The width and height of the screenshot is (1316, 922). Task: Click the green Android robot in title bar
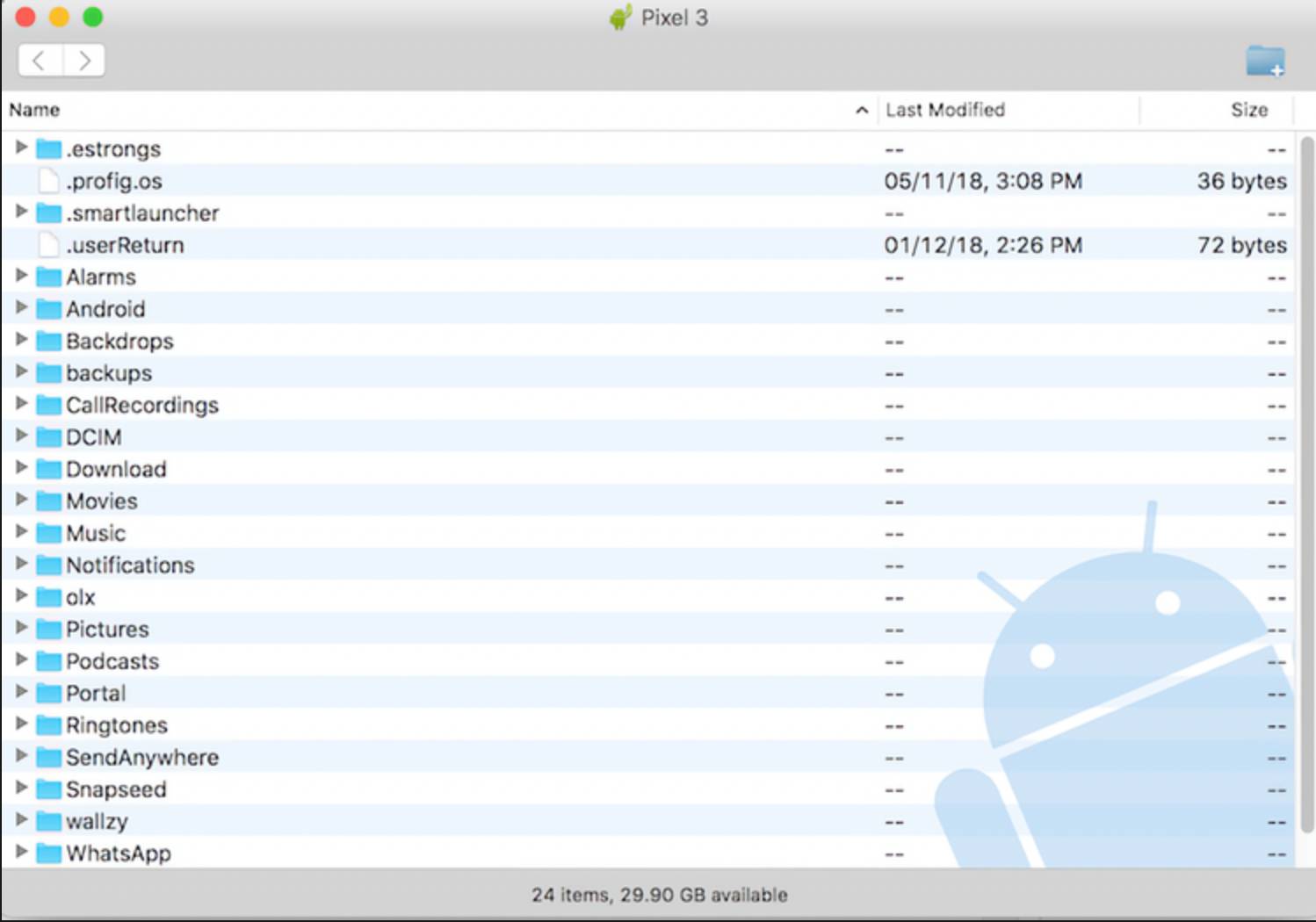(x=621, y=17)
